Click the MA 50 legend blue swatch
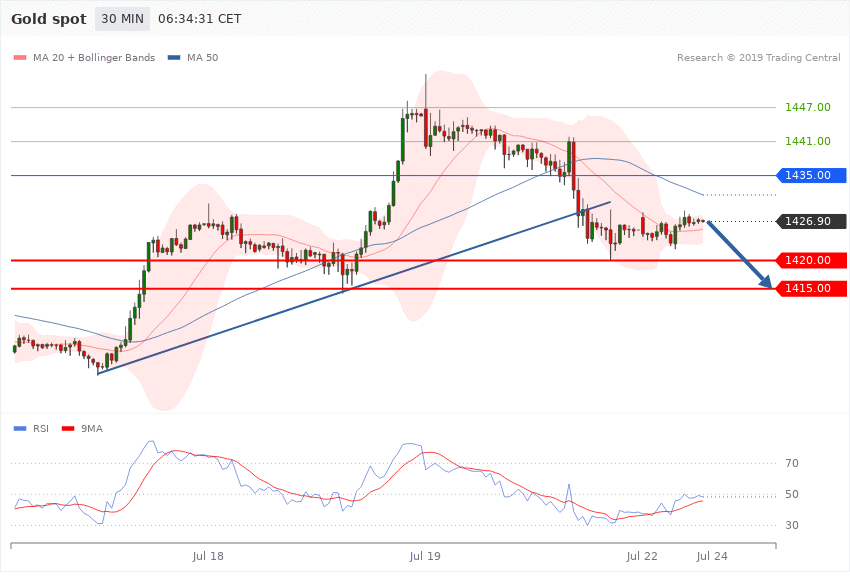This screenshot has height=576, width=850. [174, 58]
